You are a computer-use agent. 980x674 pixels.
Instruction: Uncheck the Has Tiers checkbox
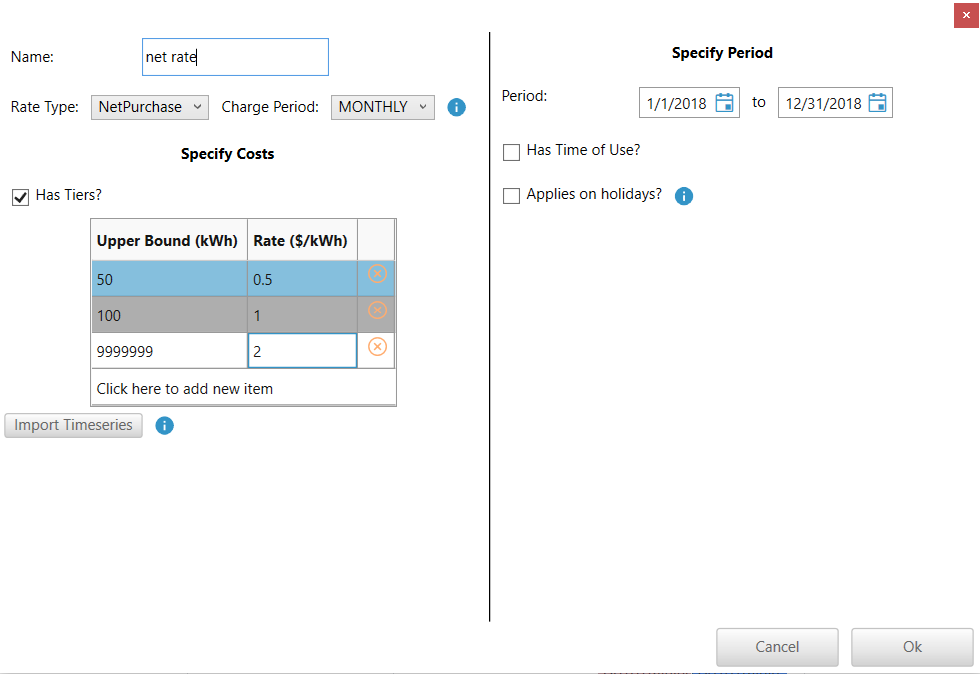point(20,197)
